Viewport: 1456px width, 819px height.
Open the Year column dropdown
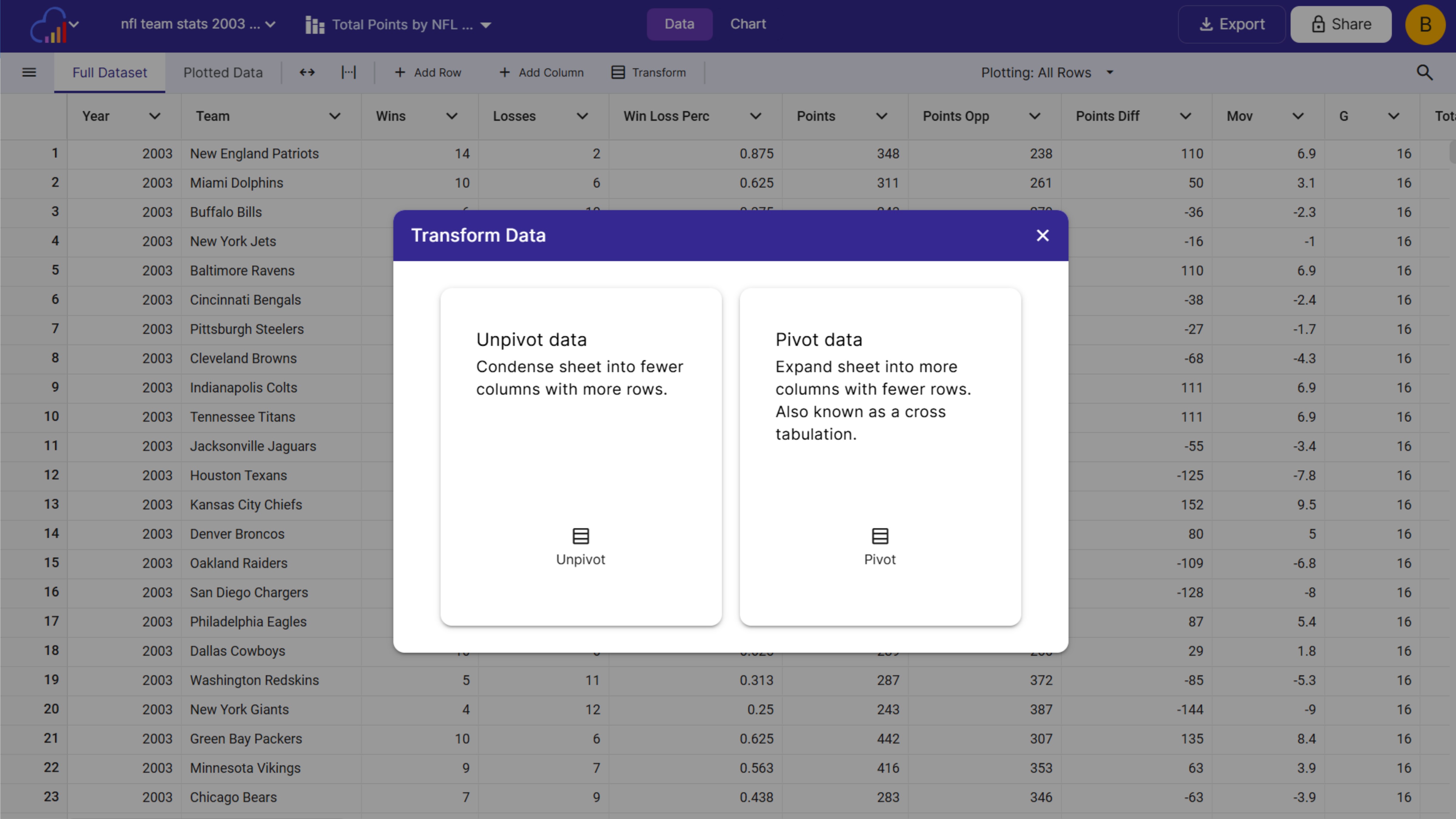[x=154, y=116]
